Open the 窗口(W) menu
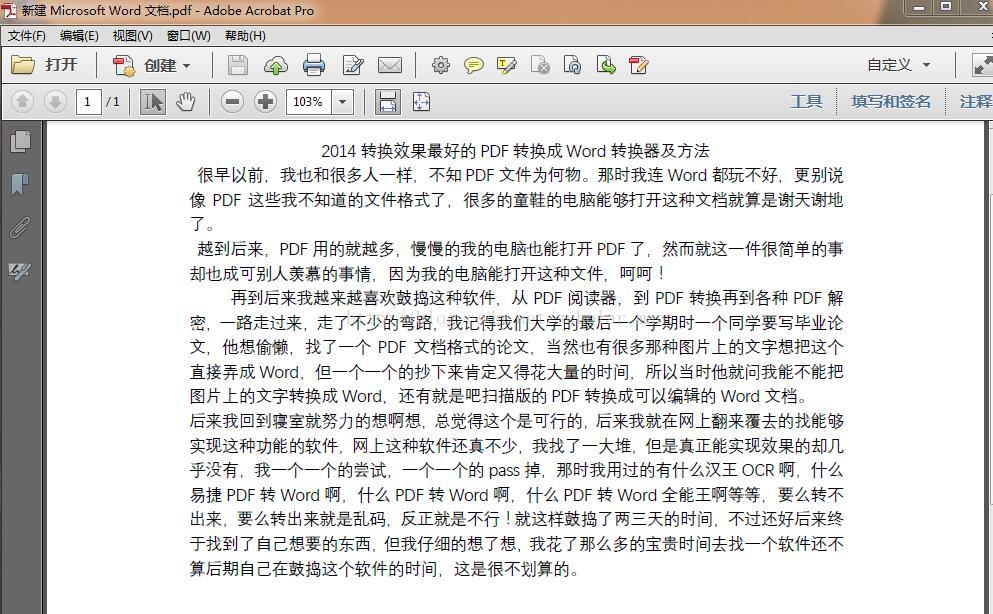The height and width of the screenshot is (614, 993). tap(189, 35)
